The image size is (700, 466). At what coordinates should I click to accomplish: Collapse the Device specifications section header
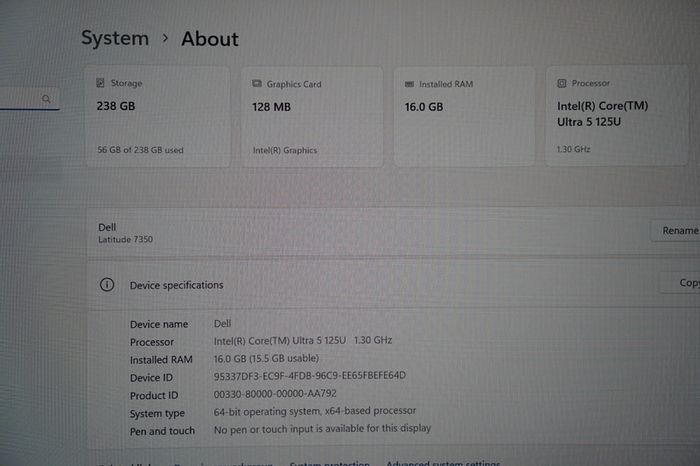393,284
